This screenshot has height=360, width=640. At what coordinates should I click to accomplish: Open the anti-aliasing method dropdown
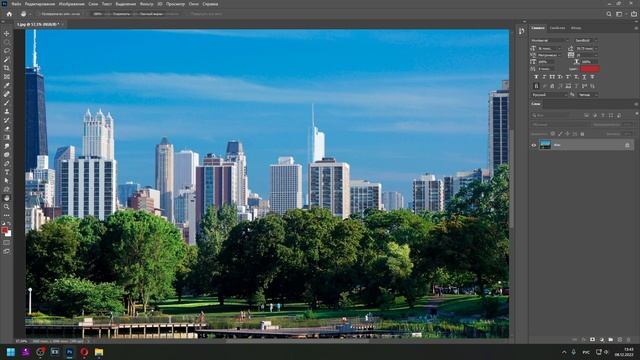pos(588,95)
